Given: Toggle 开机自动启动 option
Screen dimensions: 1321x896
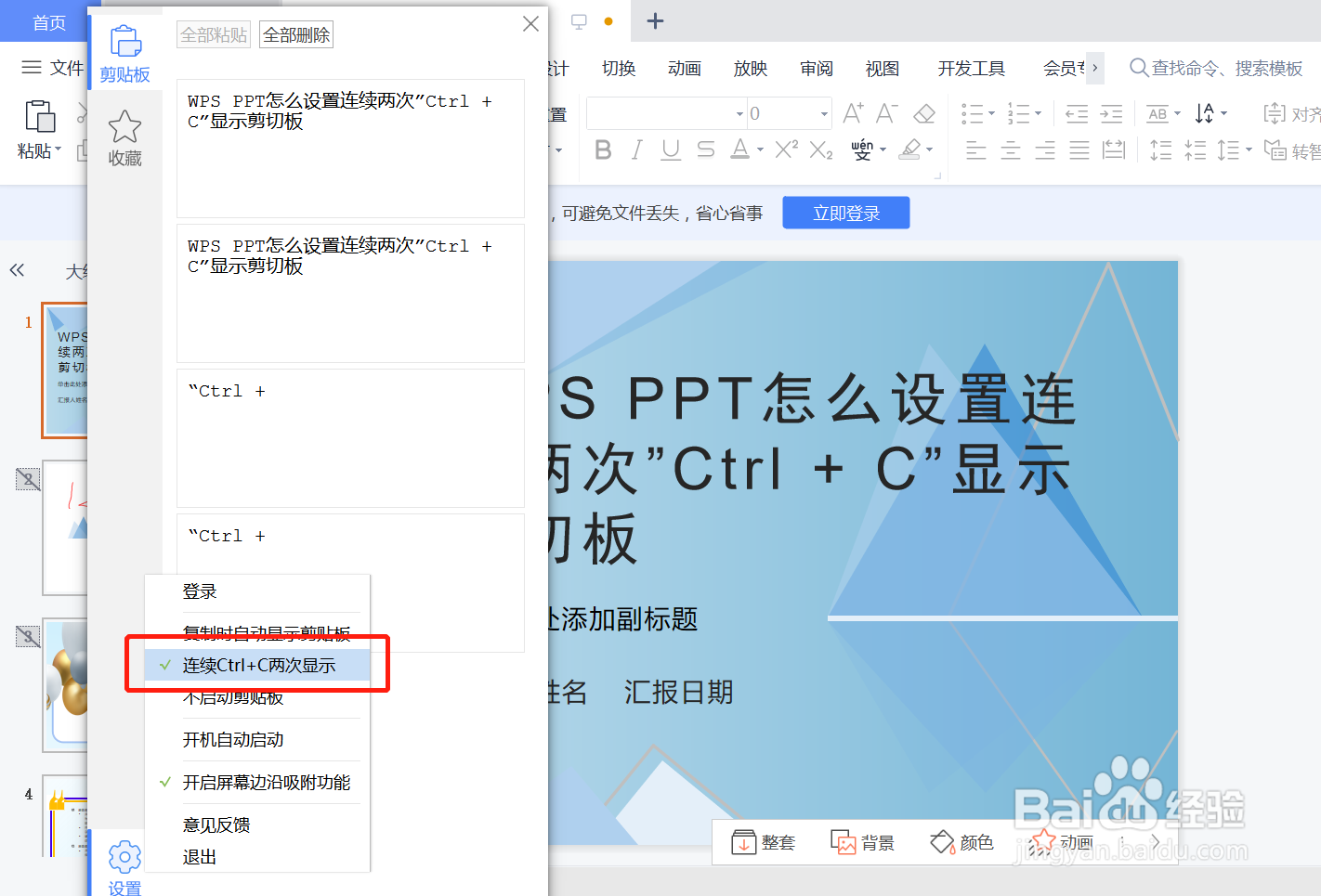Looking at the screenshot, I should (x=257, y=740).
